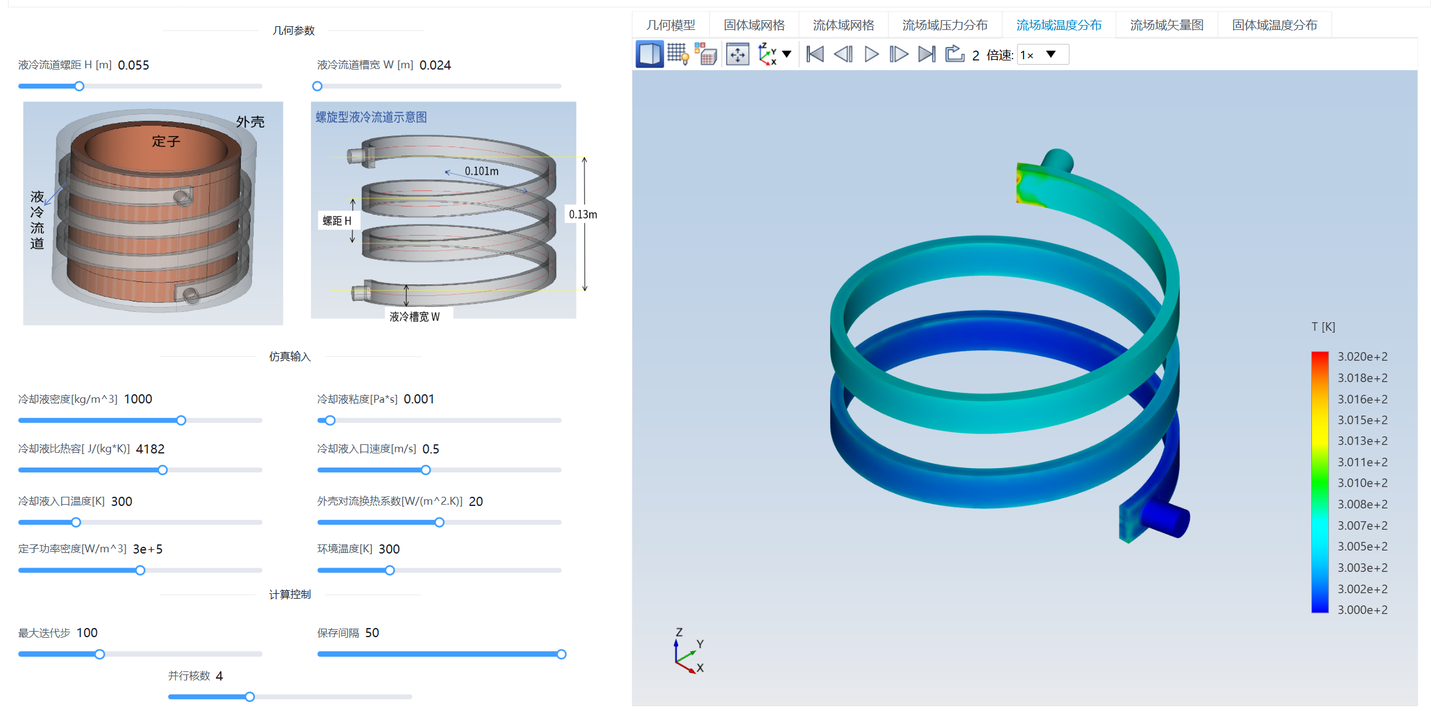
Task: Switch to the 流体域网格 tab
Action: coord(843,25)
